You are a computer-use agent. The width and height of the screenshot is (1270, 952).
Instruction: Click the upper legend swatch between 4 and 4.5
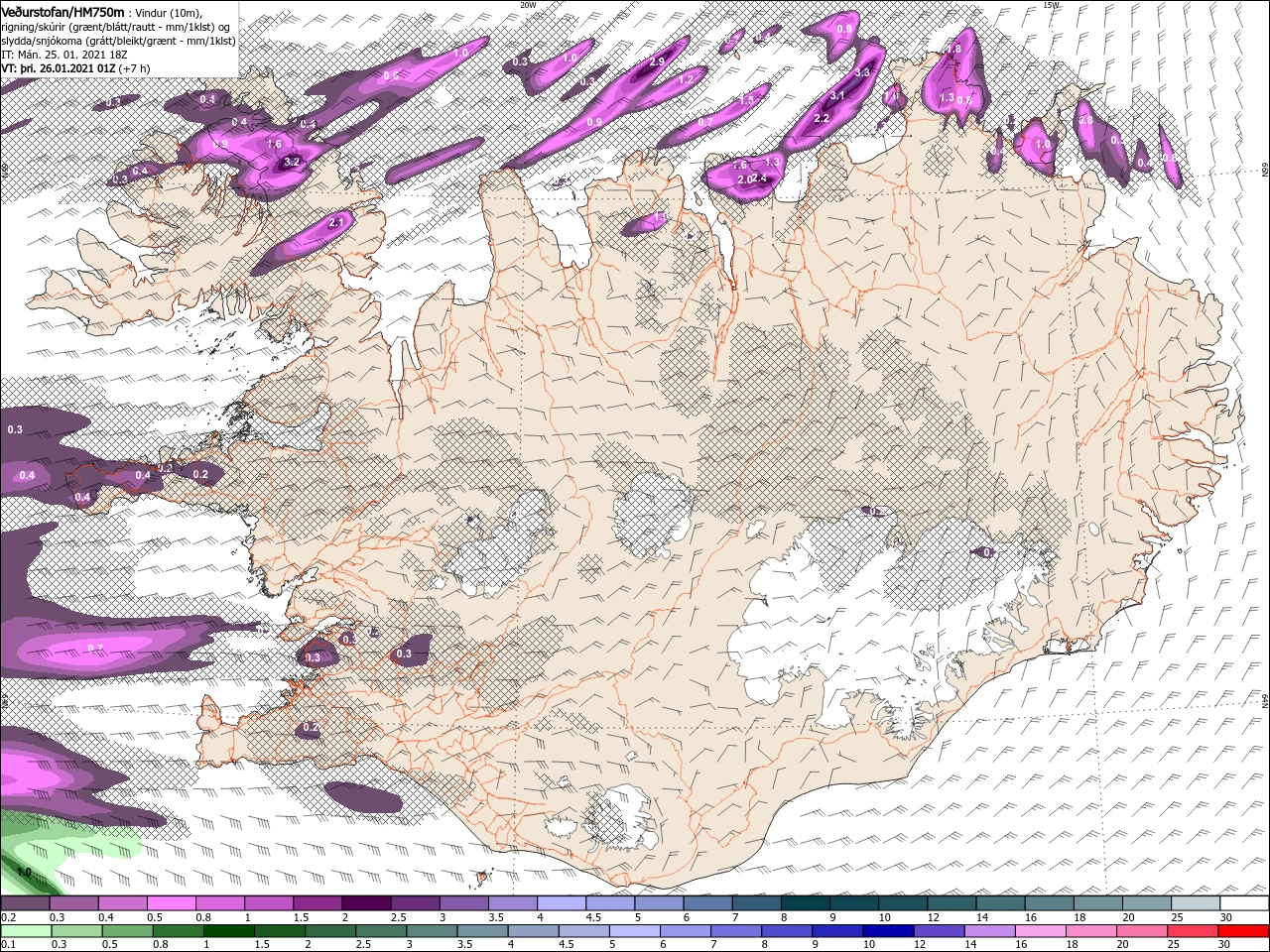coord(561,903)
